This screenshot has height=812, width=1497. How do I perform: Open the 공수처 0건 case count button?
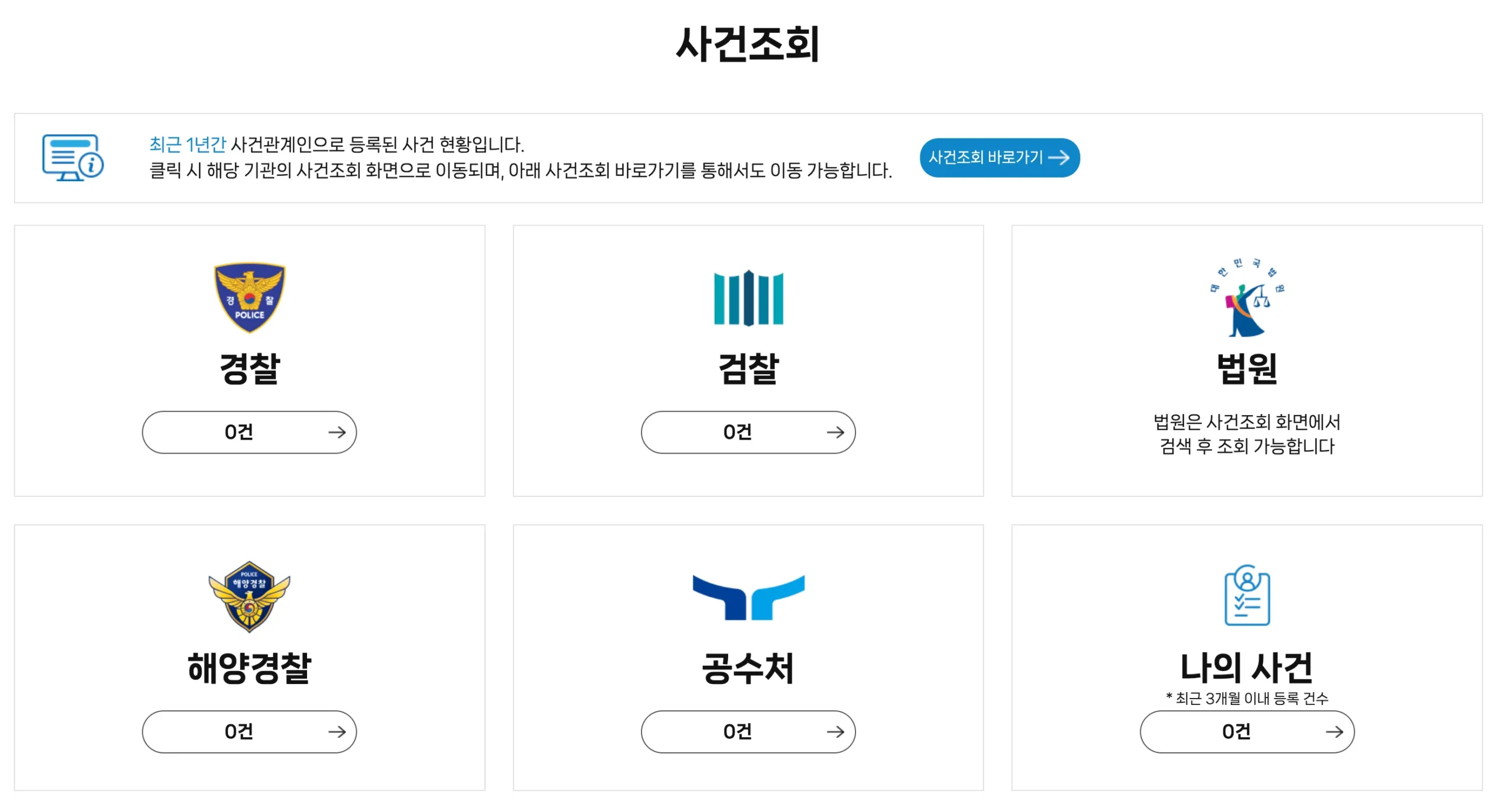click(x=748, y=732)
